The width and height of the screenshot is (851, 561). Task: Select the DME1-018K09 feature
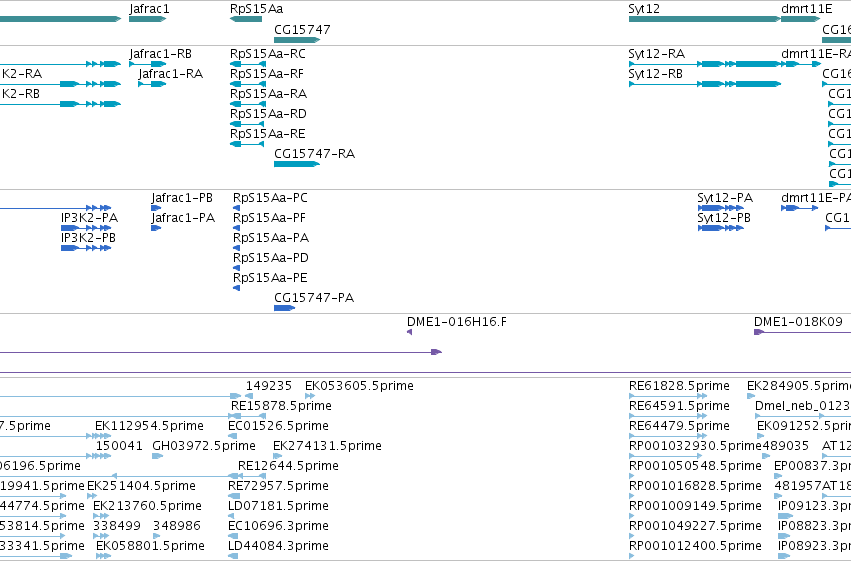(802, 332)
